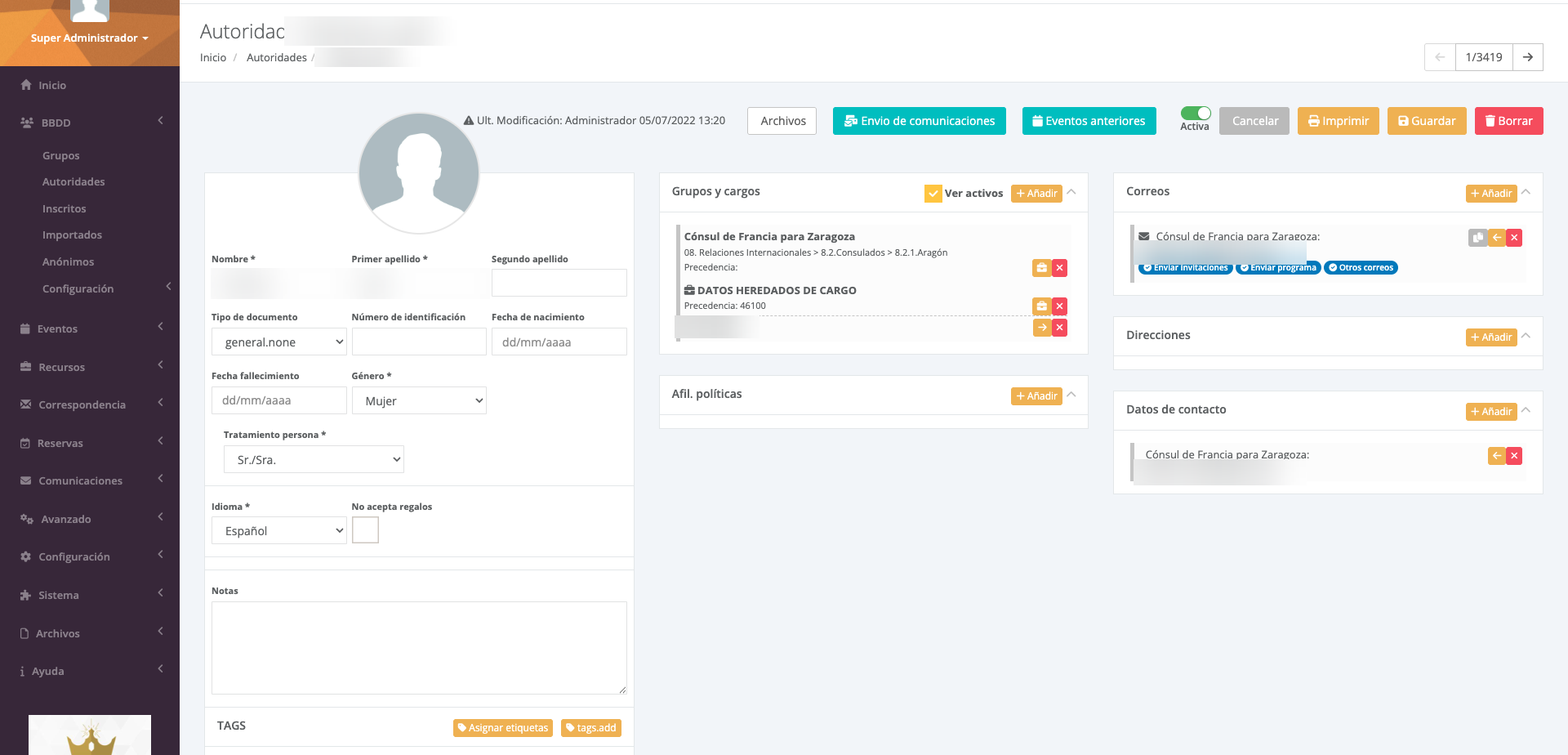Expand the Eventos sidebar menu
This screenshot has width=1568, height=755.
point(90,328)
